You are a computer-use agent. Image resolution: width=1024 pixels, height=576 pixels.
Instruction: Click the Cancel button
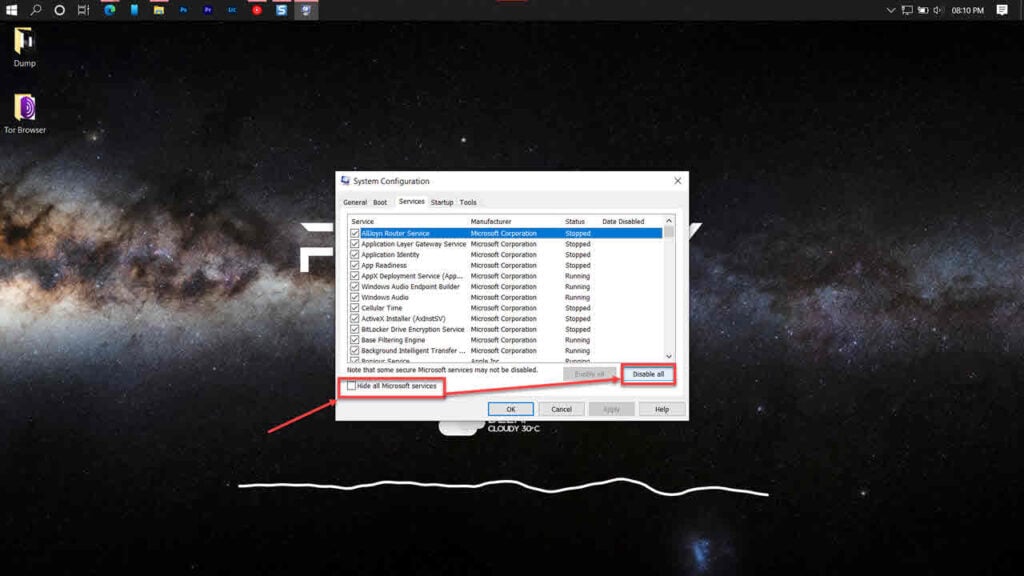tap(561, 409)
